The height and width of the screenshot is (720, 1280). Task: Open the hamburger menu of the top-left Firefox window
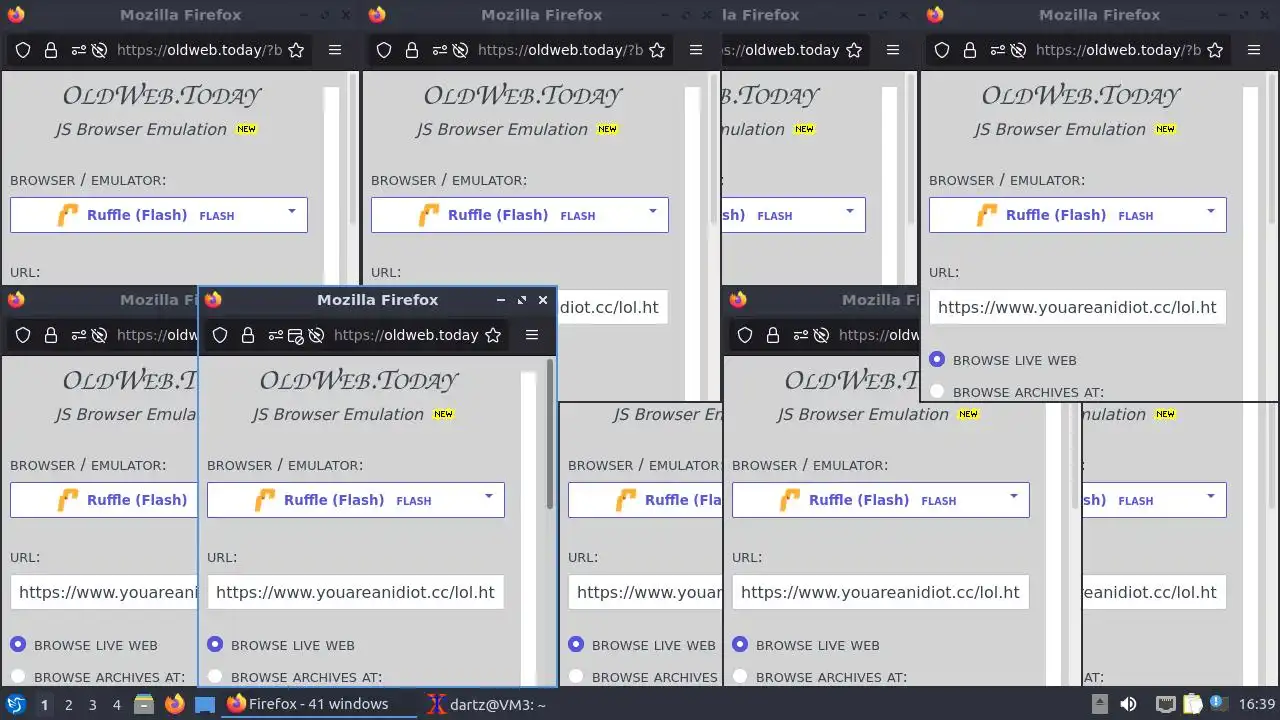(x=335, y=50)
